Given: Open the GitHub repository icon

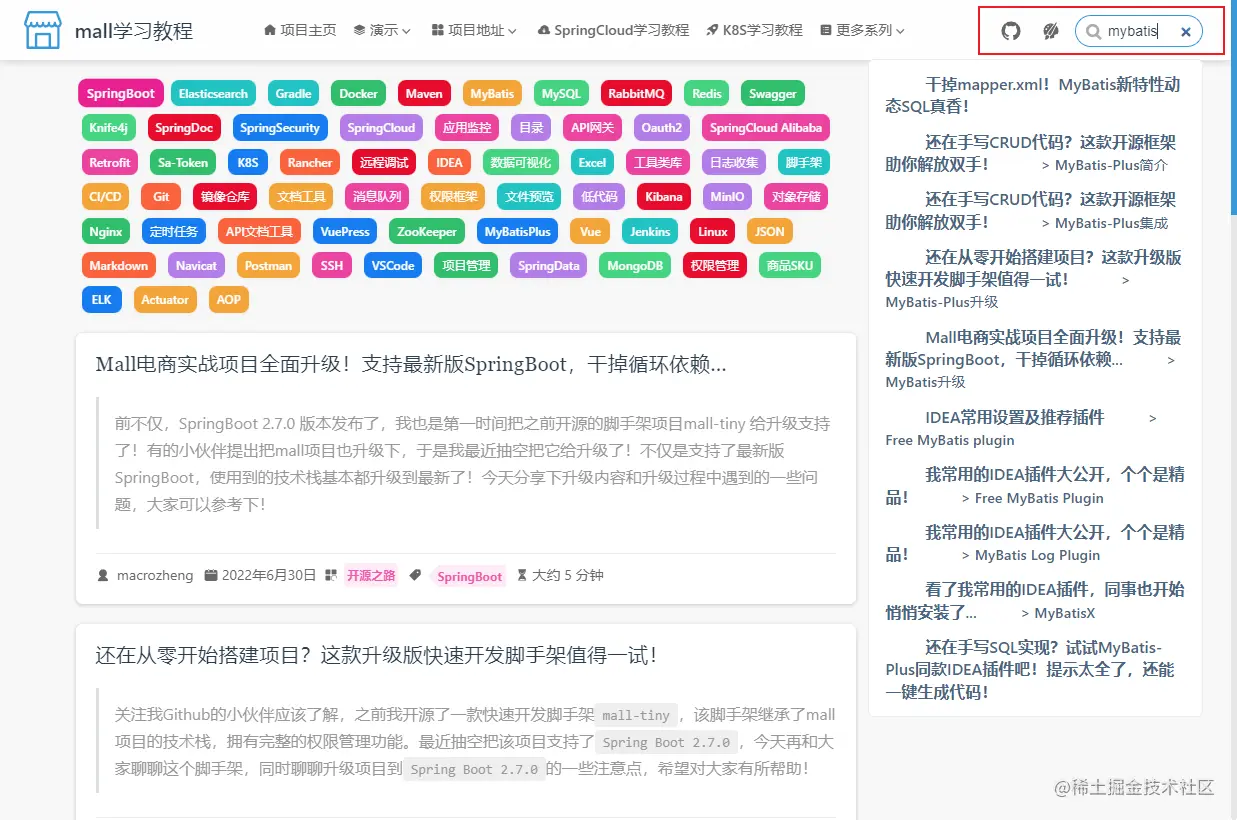Looking at the screenshot, I should point(1011,31).
